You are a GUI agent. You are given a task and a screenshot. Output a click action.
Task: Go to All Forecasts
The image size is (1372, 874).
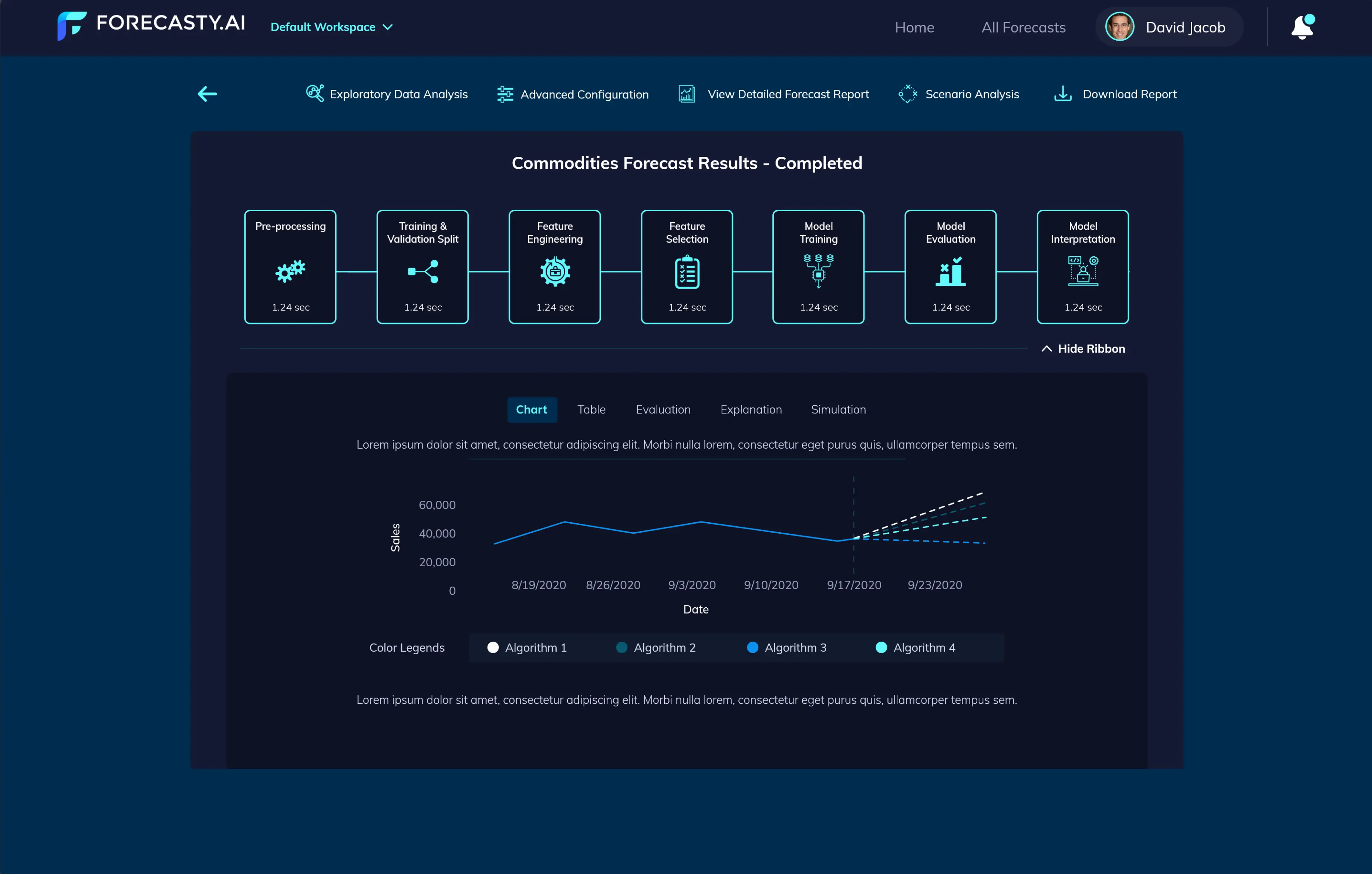(1023, 27)
